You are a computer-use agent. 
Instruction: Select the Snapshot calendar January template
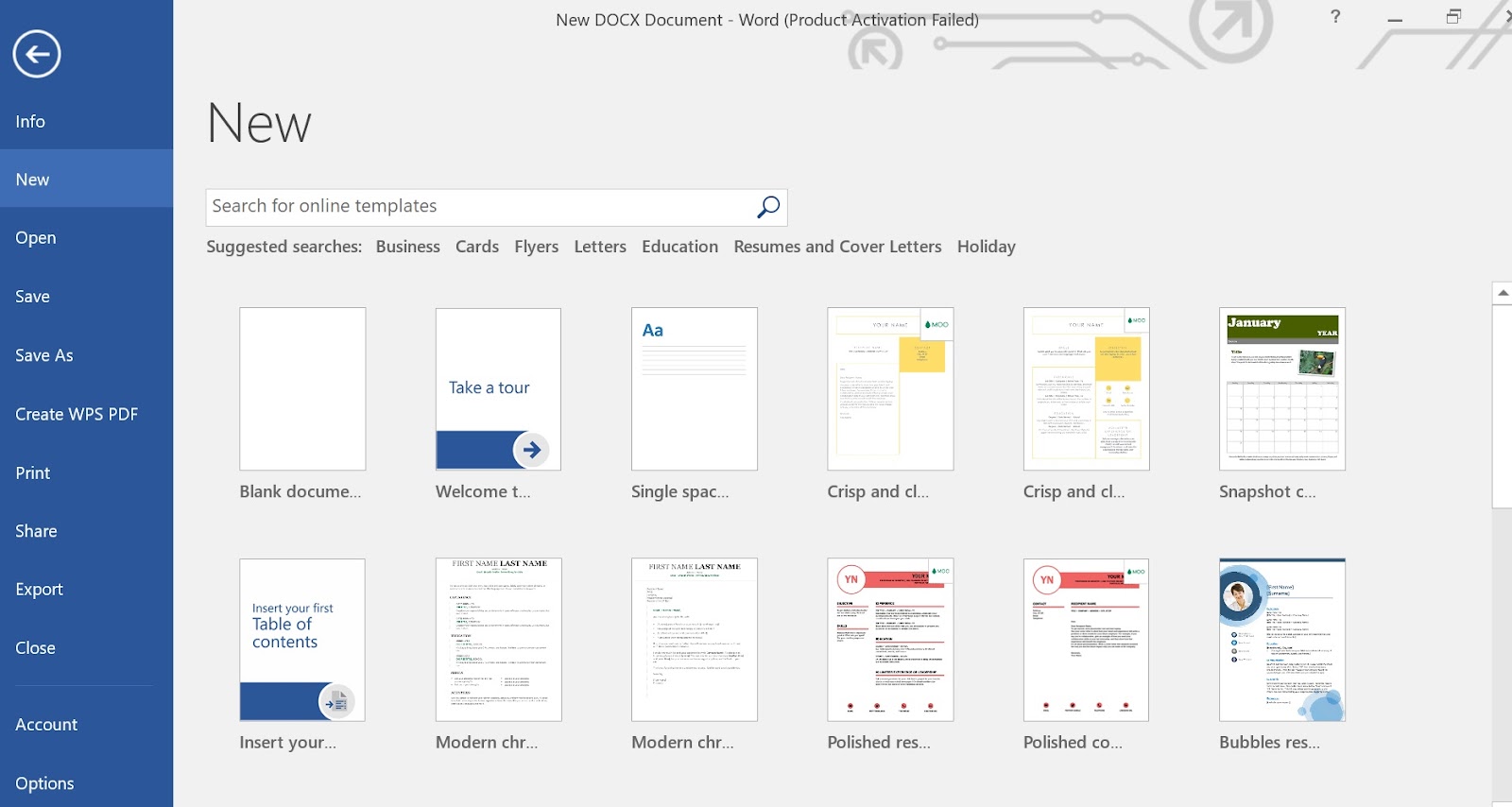click(x=1282, y=388)
